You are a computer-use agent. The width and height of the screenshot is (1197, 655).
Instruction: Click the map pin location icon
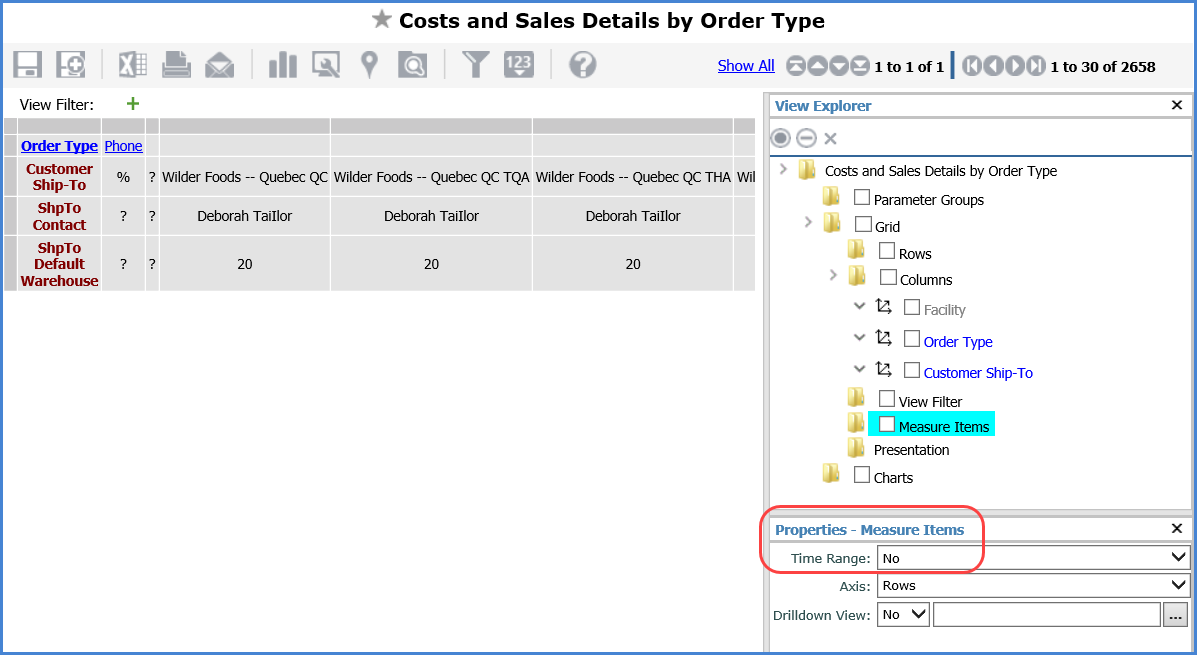click(x=369, y=65)
